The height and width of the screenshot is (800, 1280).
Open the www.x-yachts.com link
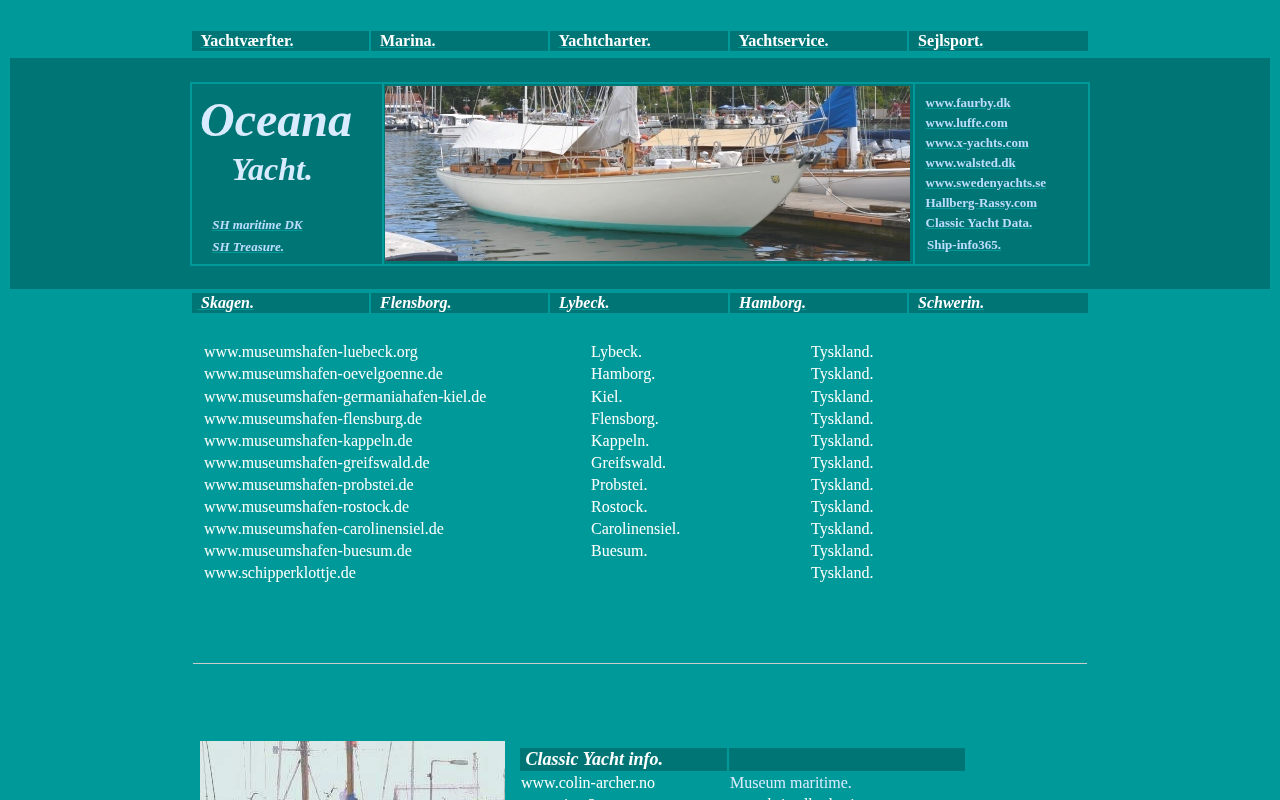[x=976, y=143]
